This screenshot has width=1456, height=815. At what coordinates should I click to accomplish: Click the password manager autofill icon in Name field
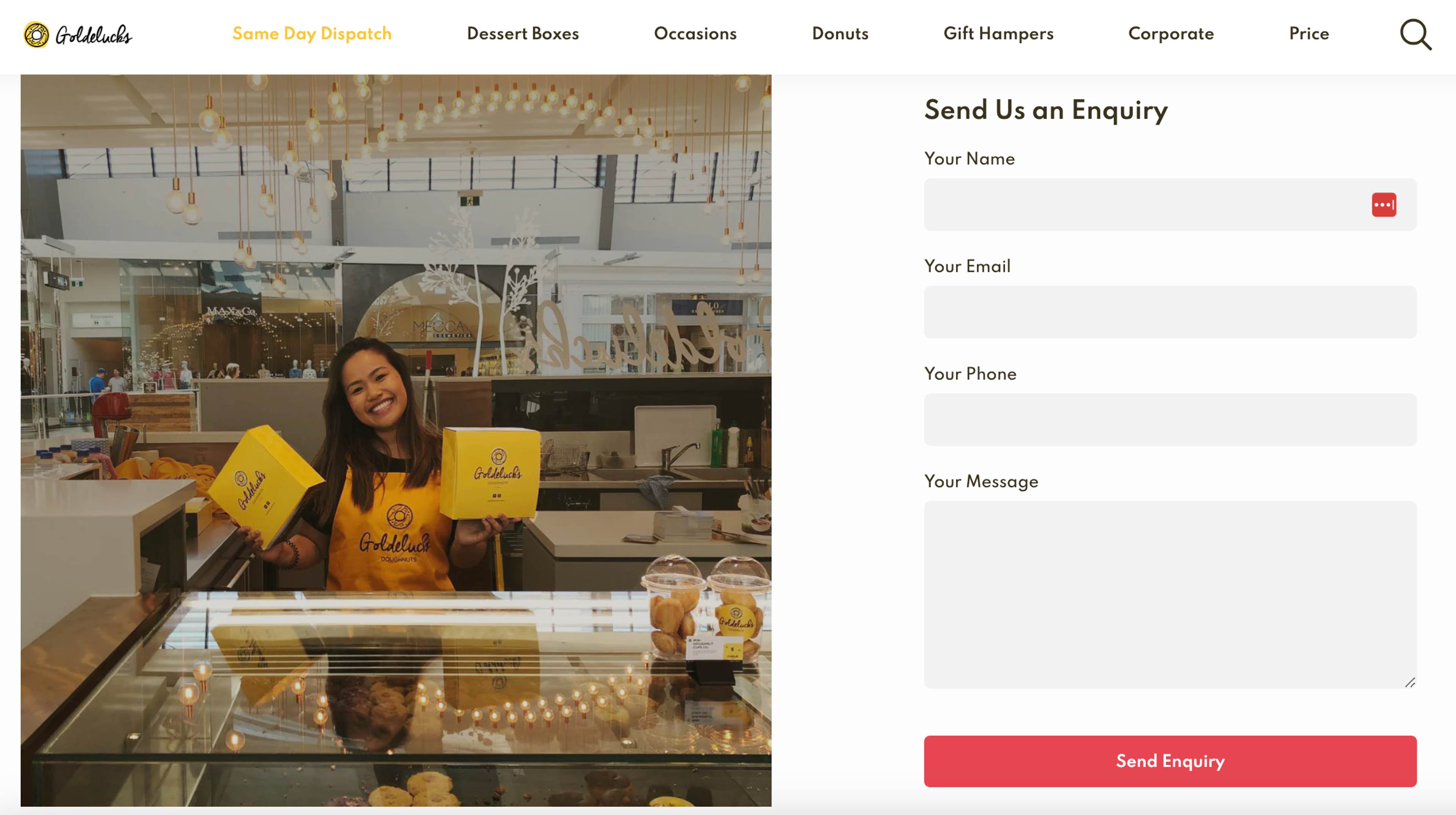tap(1383, 204)
